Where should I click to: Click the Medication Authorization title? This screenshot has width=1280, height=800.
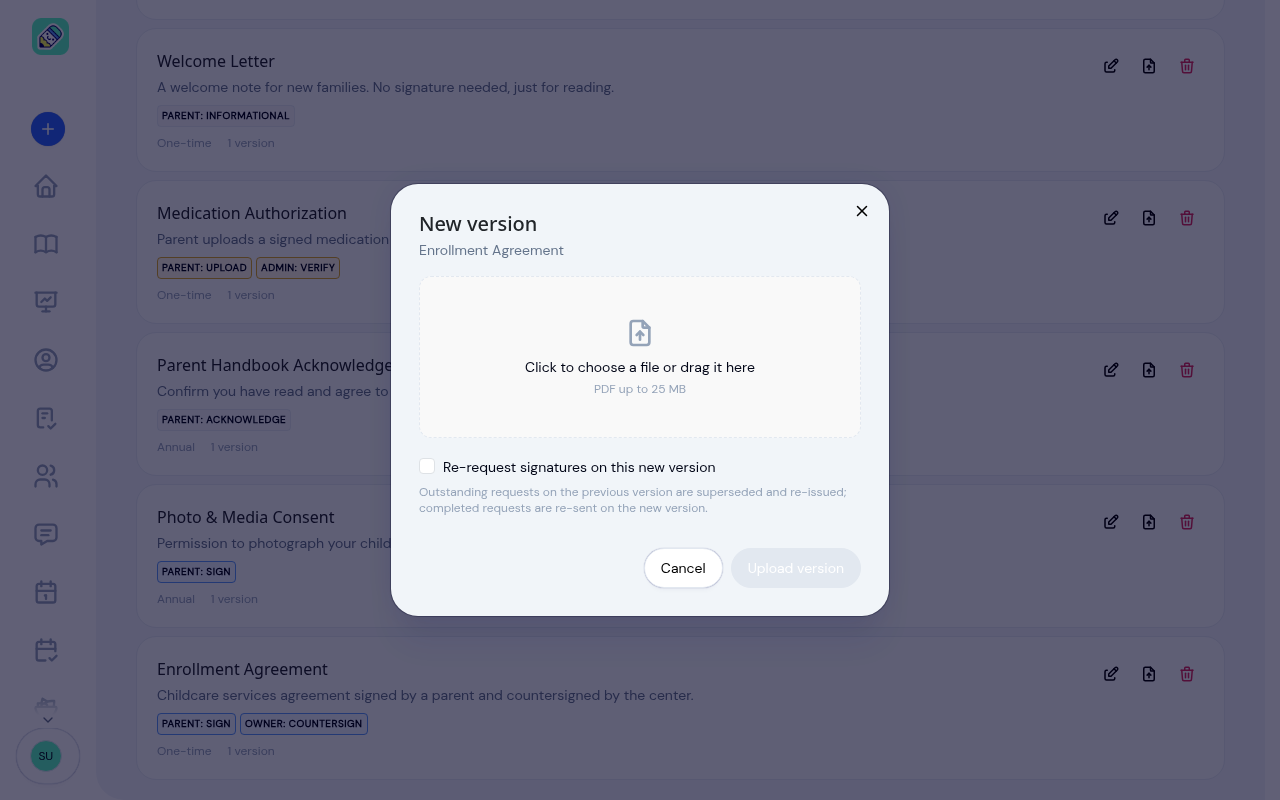tap(252, 213)
